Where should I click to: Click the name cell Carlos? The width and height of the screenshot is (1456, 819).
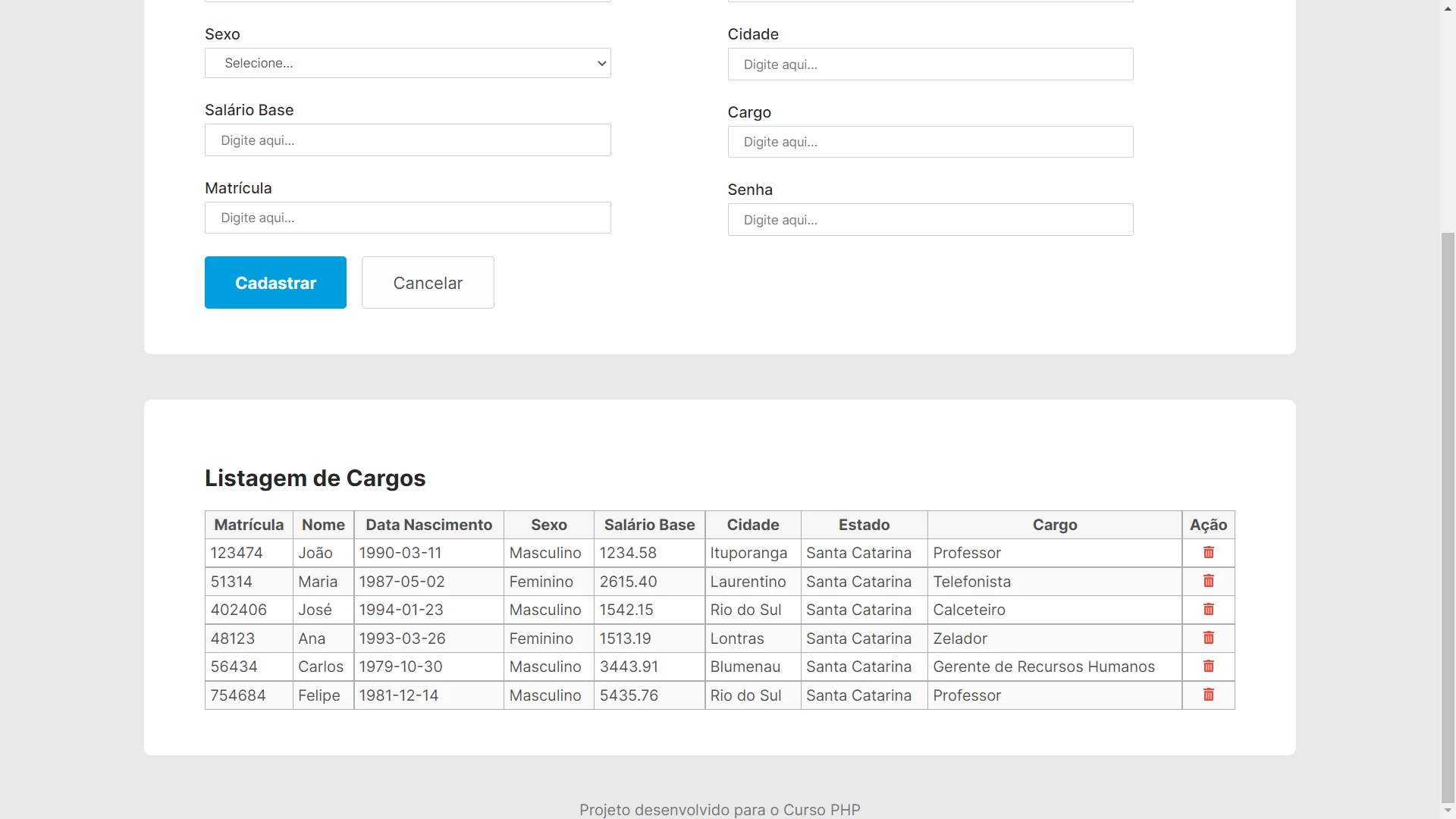pos(323,667)
